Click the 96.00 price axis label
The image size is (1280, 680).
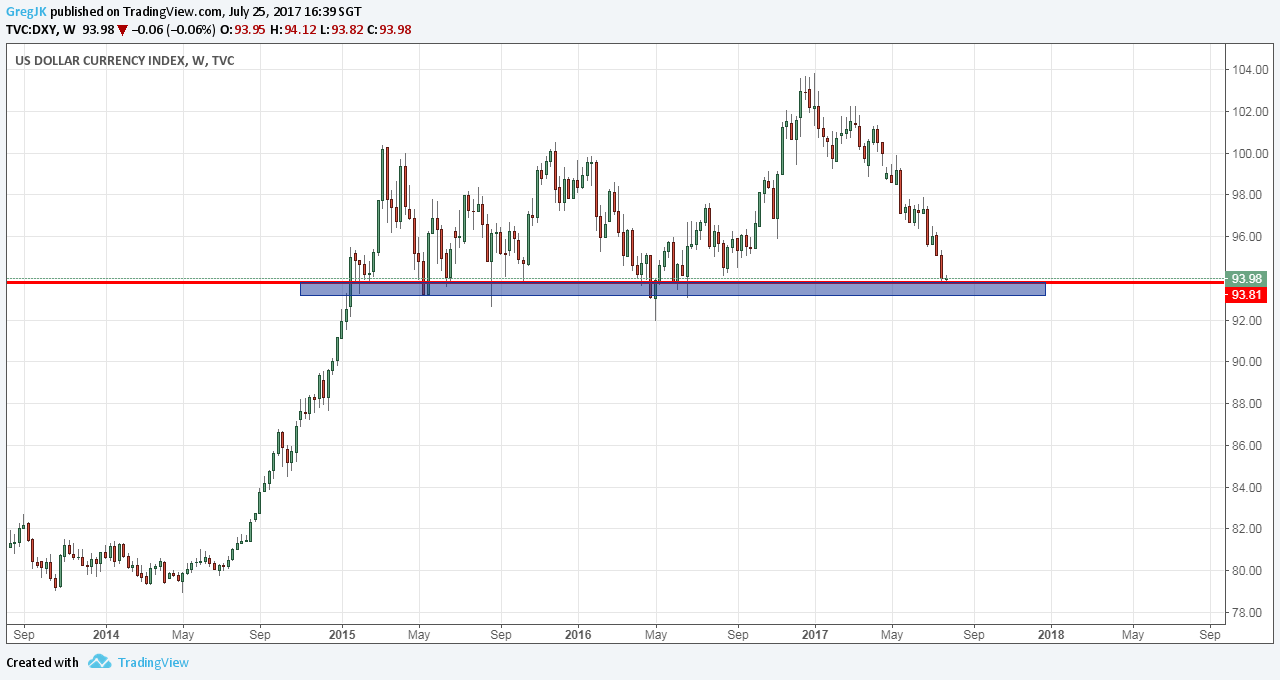(x=1246, y=237)
